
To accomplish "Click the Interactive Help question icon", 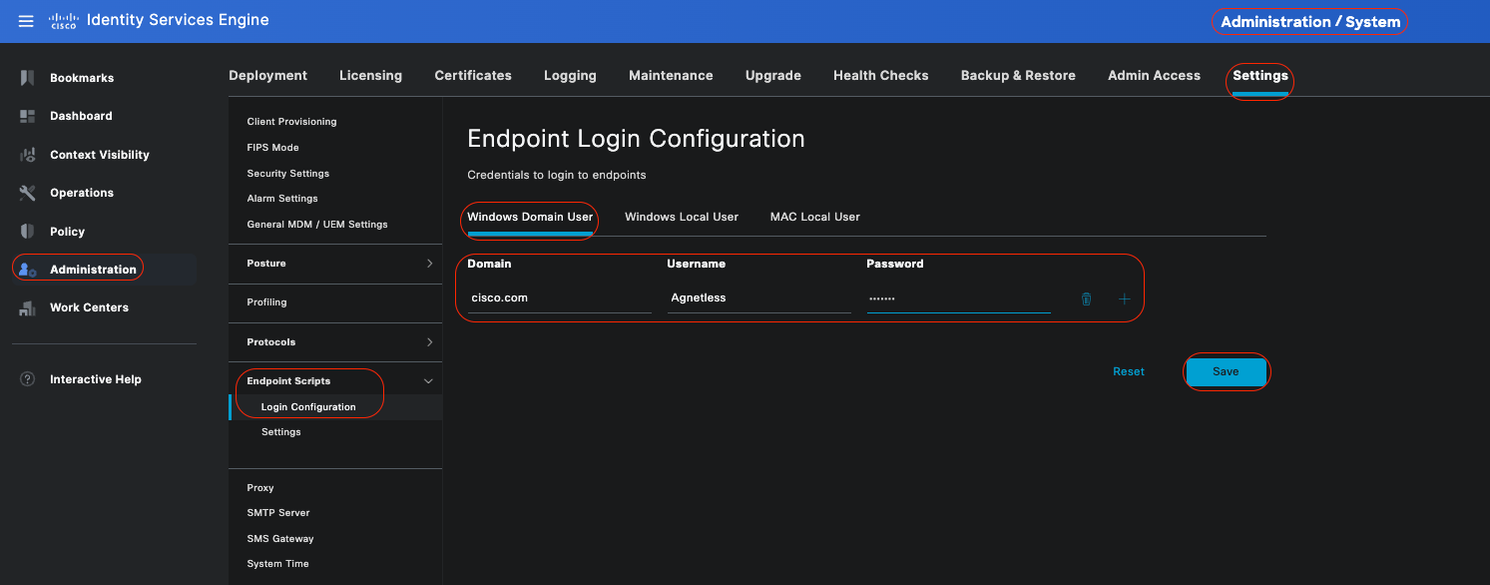I will click(28, 380).
